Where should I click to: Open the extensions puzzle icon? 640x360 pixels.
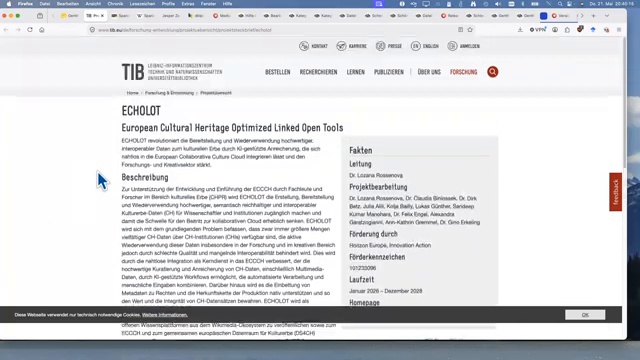point(567,30)
